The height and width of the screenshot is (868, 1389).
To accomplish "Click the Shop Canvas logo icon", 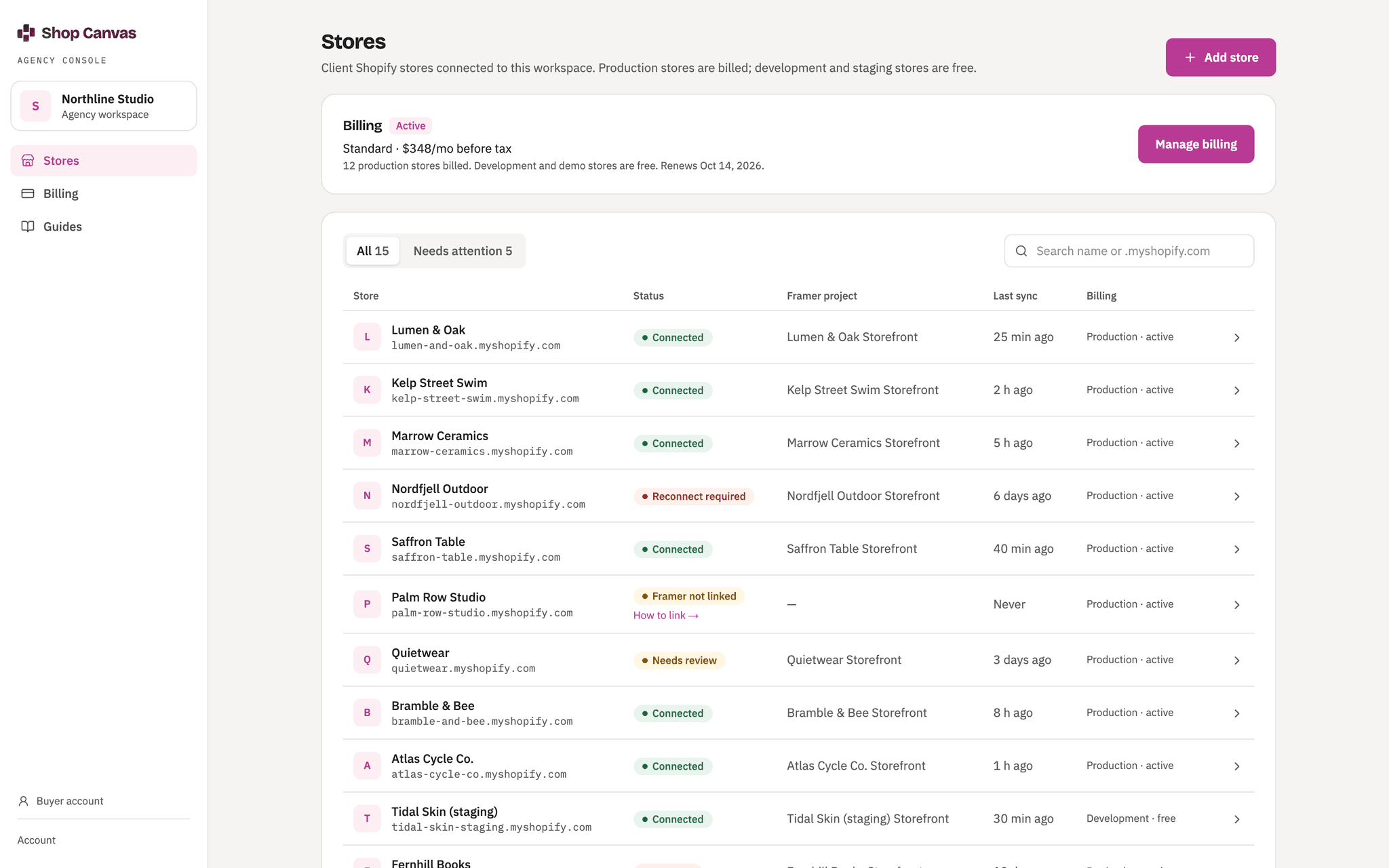I will pos(26,33).
